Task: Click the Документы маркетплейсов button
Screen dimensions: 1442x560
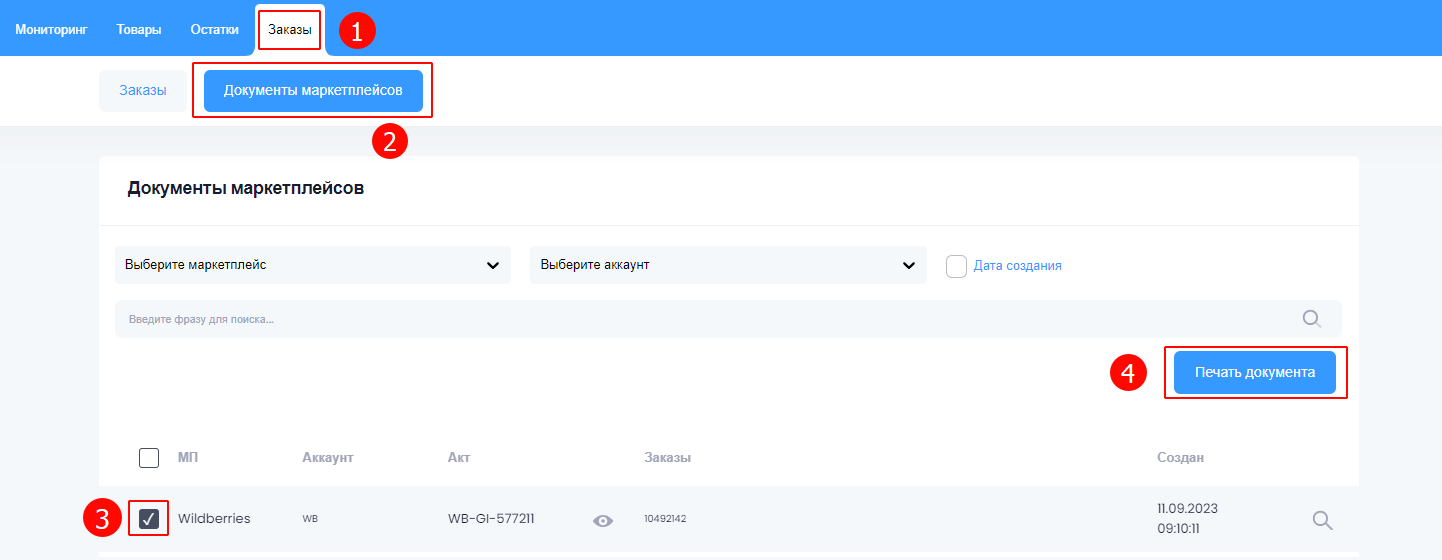Action: tap(313, 90)
